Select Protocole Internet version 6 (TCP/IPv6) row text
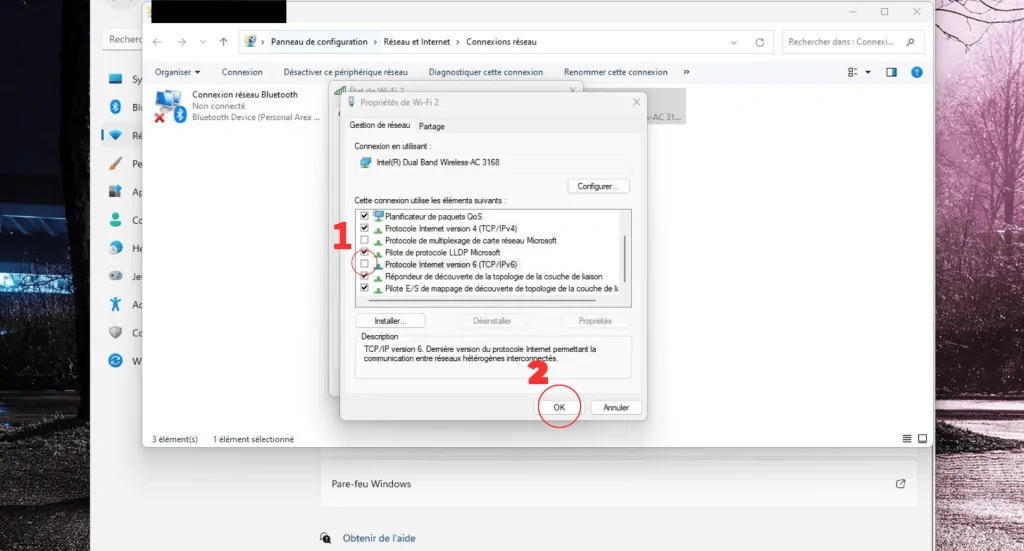Image resolution: width=1024 pixels, height=551 pixels. 451,264
